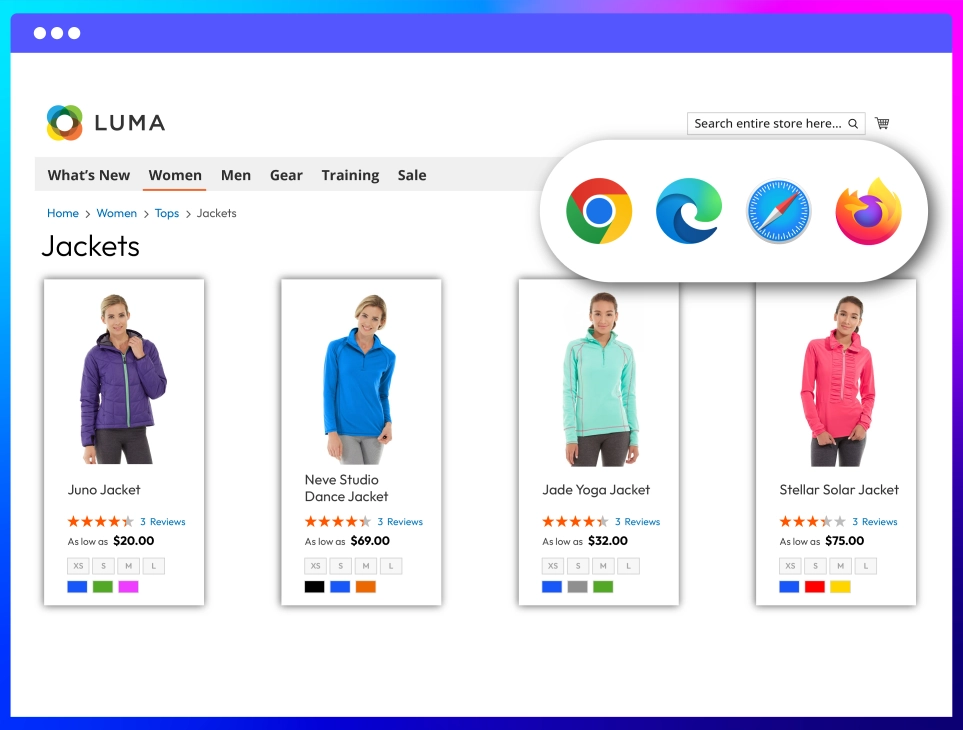Click the Firefox browser icon

868,211
